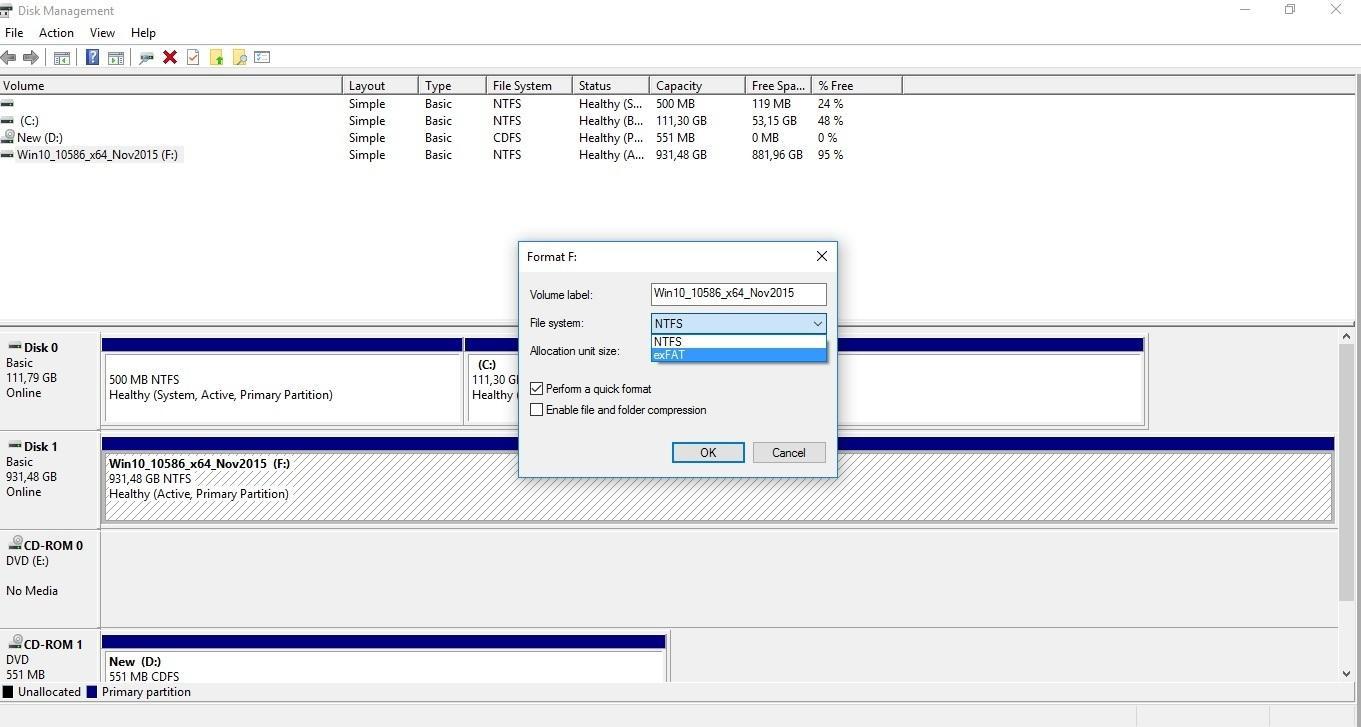
Task: Uncheck Perform a quick format
Action: click(537, 388)
